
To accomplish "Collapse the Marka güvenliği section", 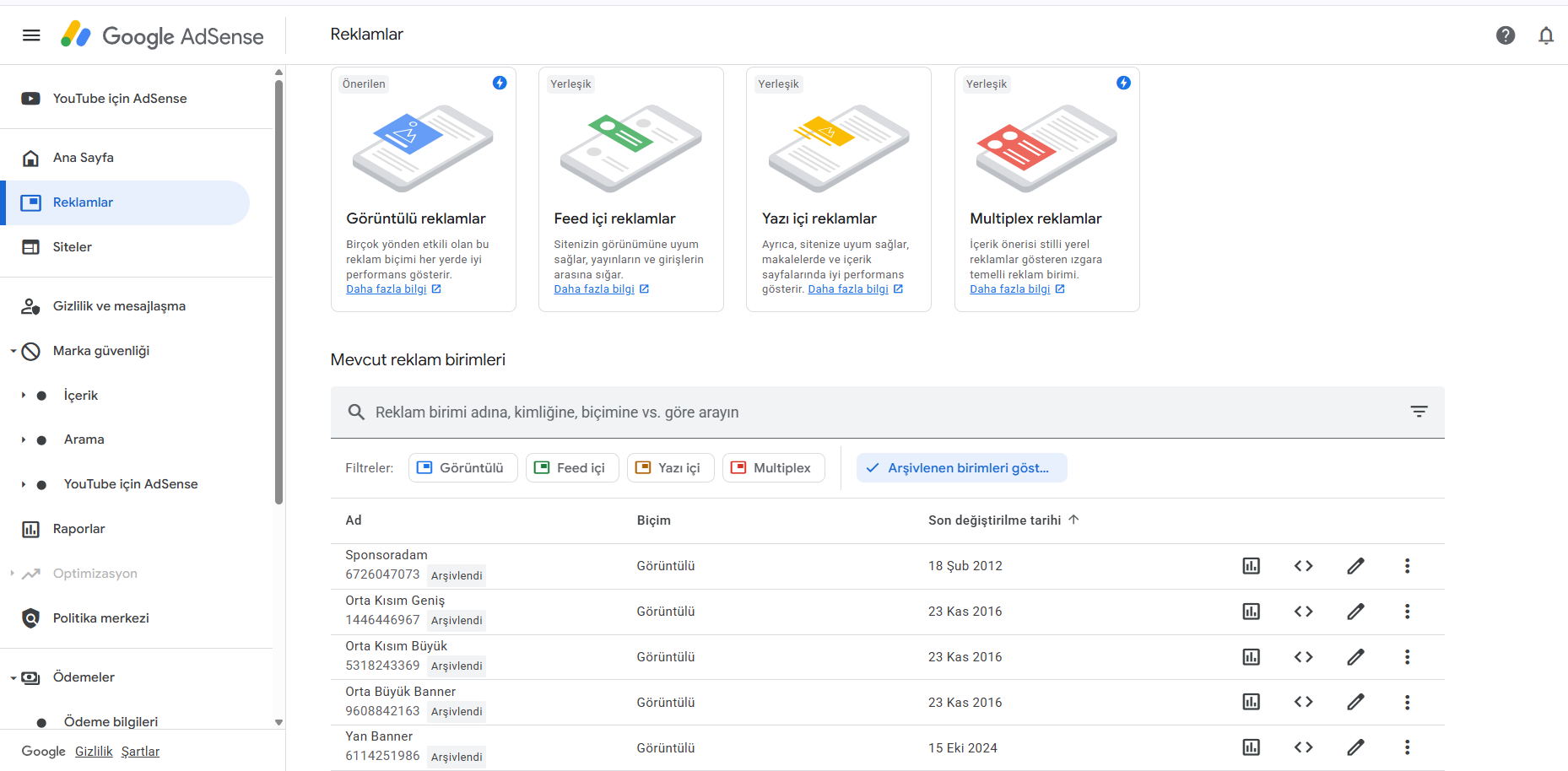I will point(14,351).
